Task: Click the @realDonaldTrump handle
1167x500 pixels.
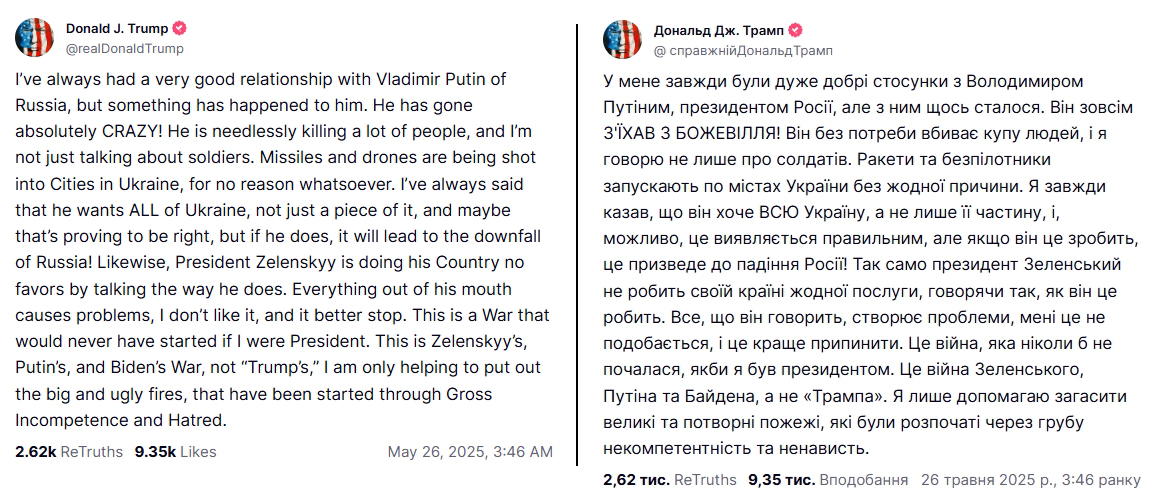Action: pos(124,48)
